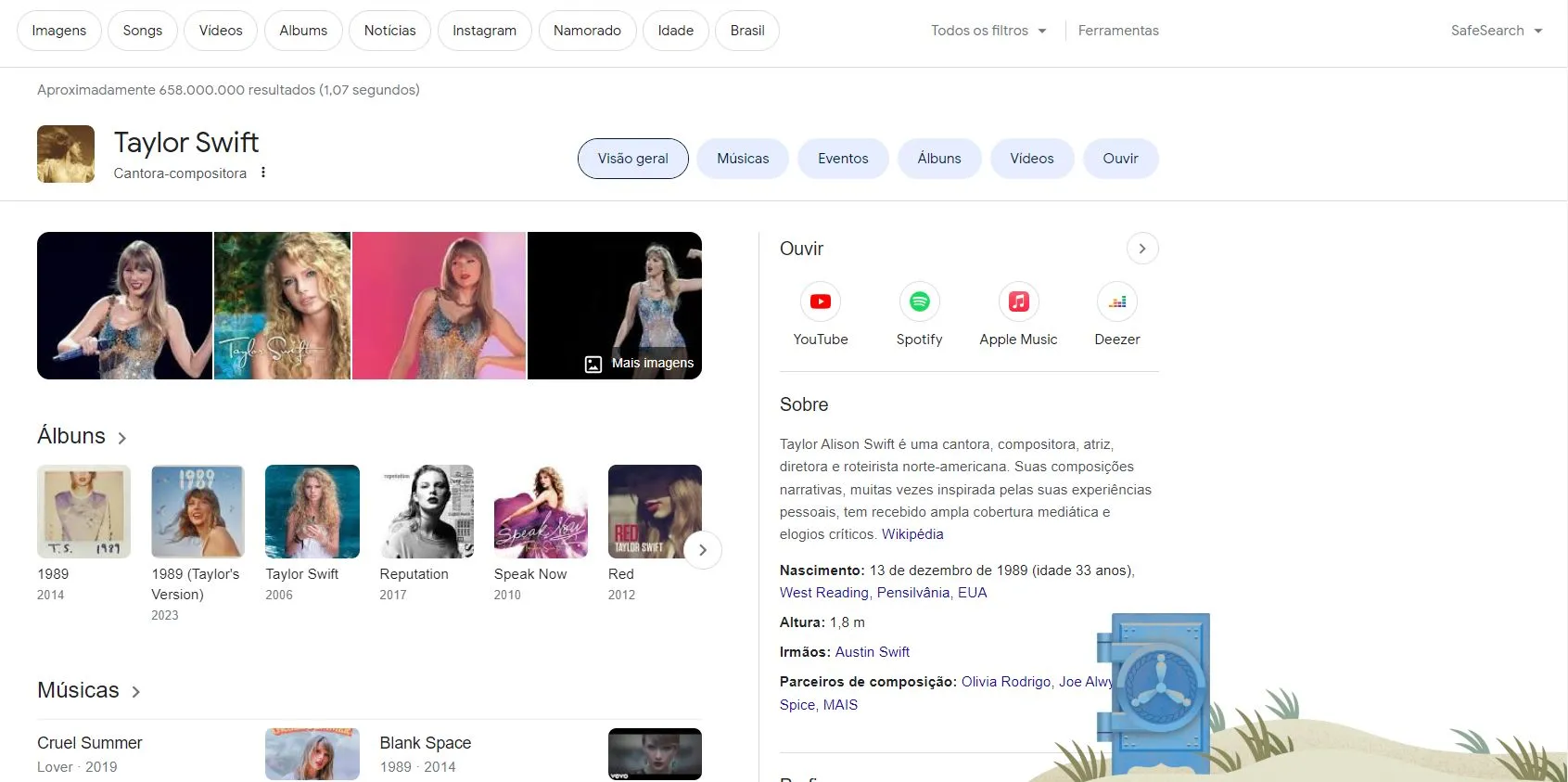The image size is (1568, 782).
Task: Open 1989 (Taylor's Version) album cover
Action: (198, 511)
